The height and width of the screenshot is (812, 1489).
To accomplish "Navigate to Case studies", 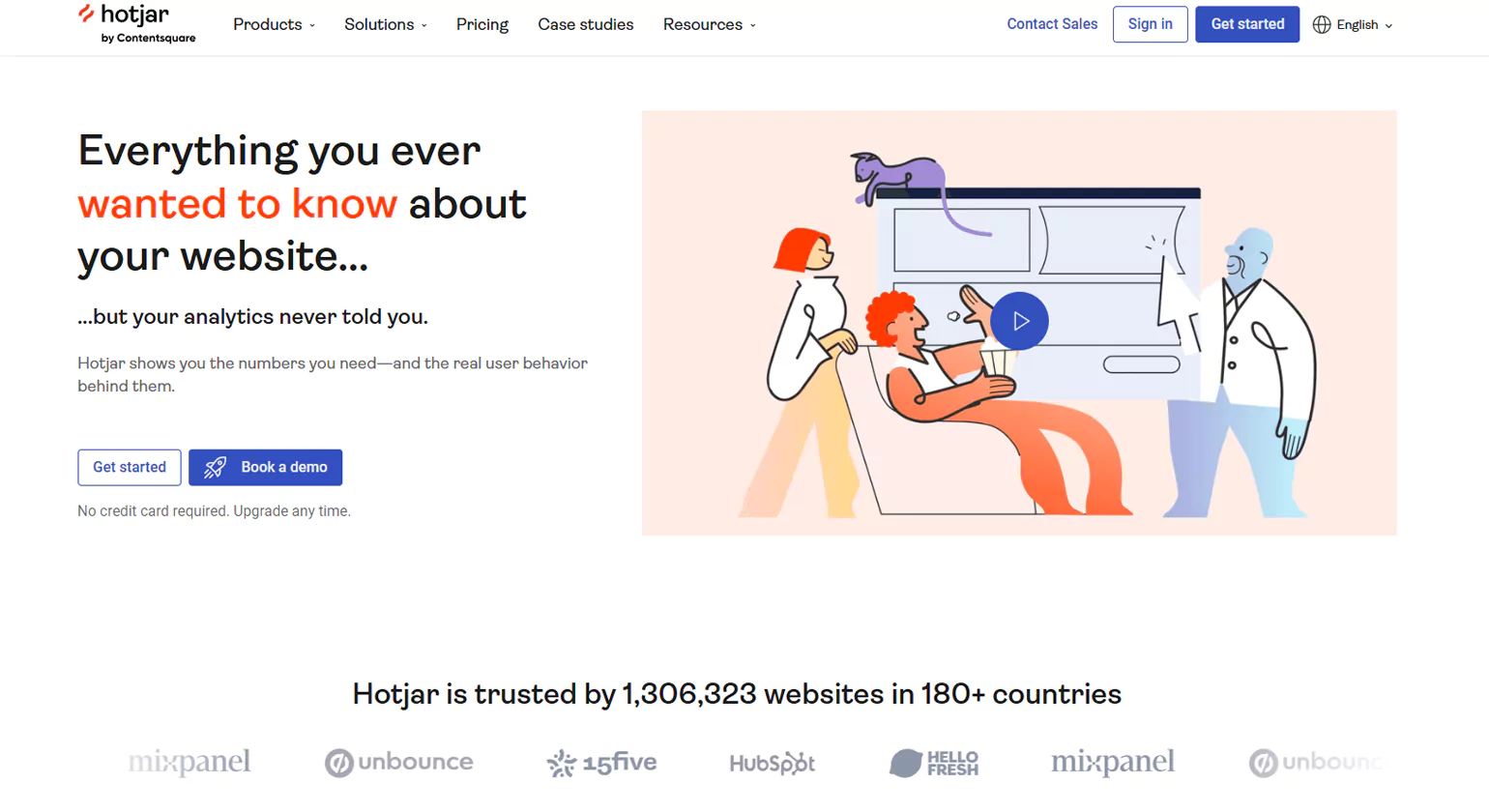I will pos(585,24).
